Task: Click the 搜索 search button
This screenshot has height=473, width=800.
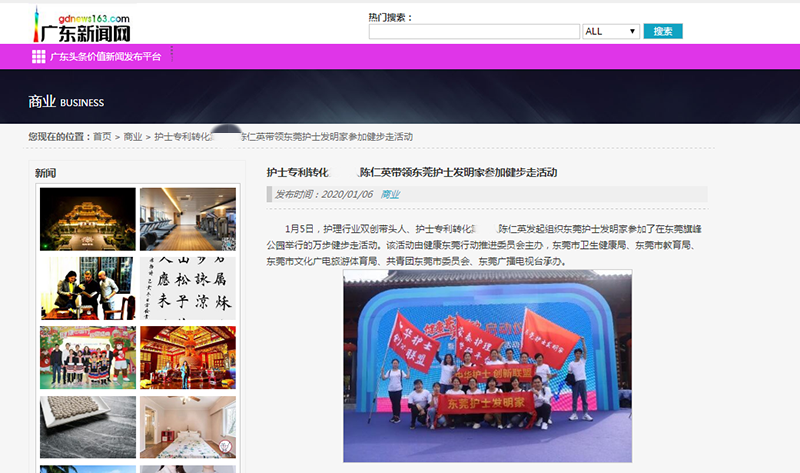Action: pos(662,31)
